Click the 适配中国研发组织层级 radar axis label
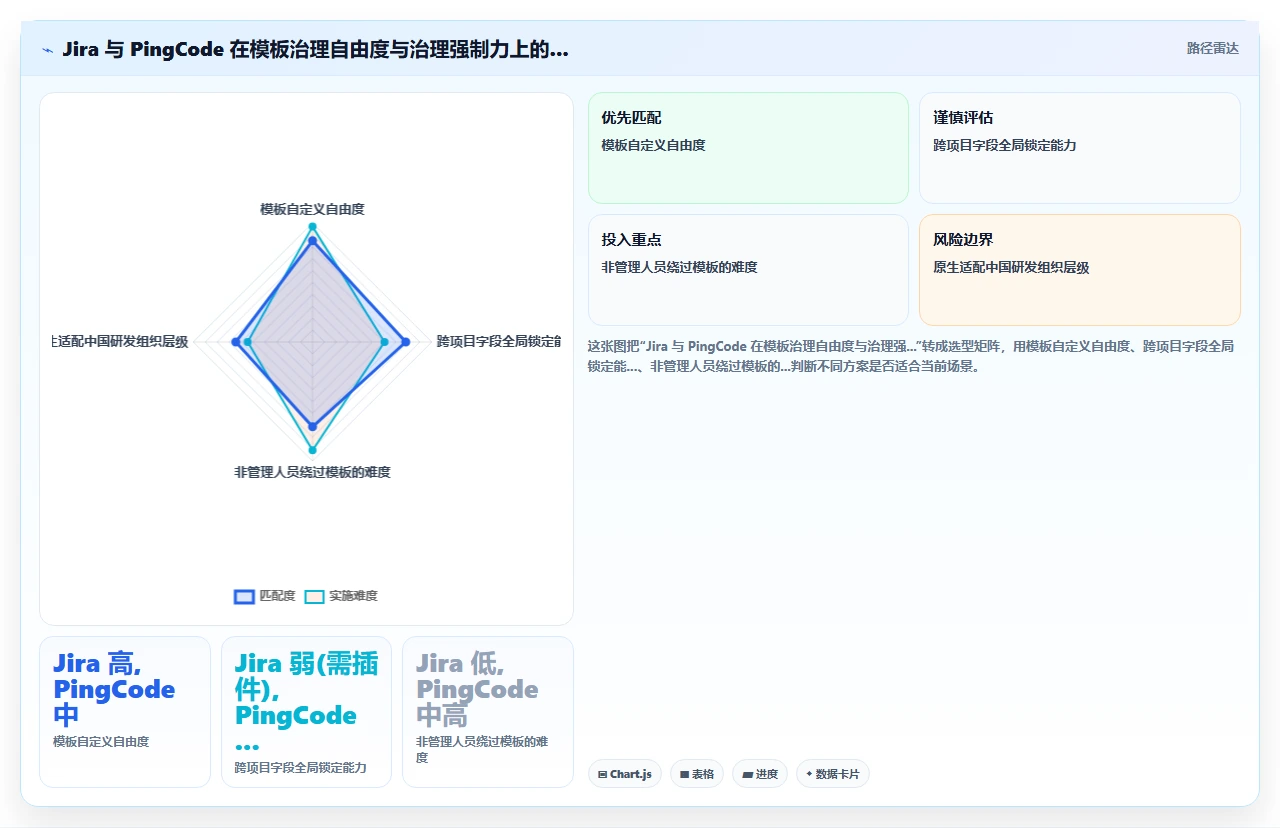The image size is (1280, 828). [120, 341]
